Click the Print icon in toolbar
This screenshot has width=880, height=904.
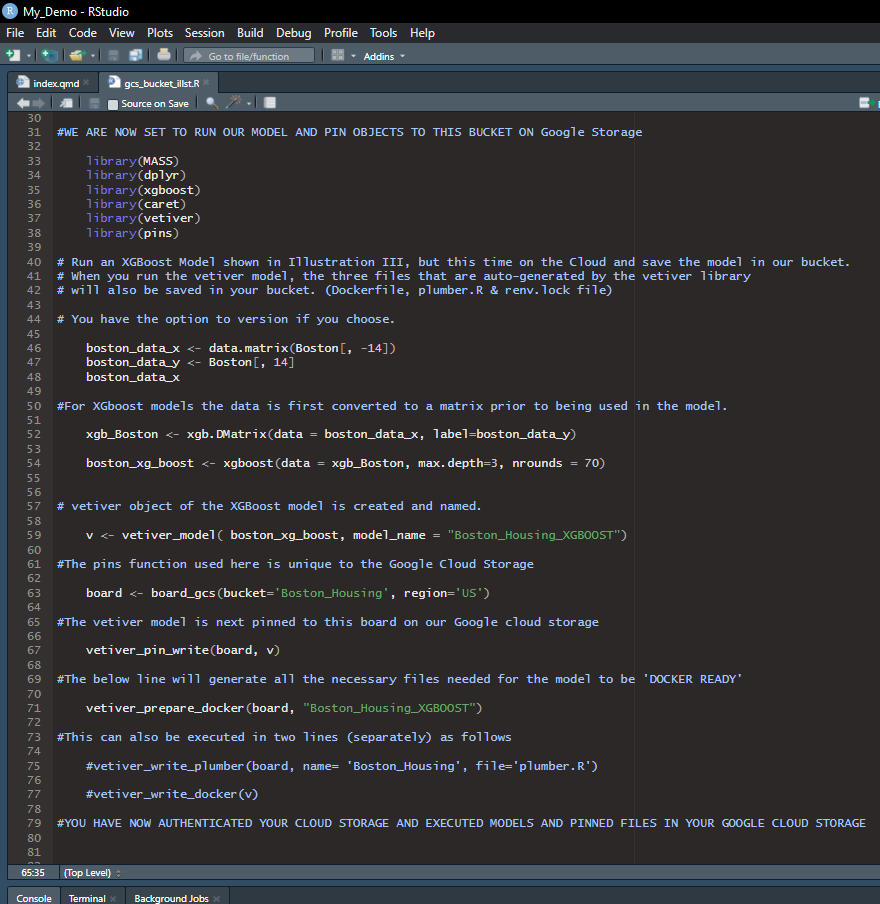pyautogui.click(x=163, y=56)
